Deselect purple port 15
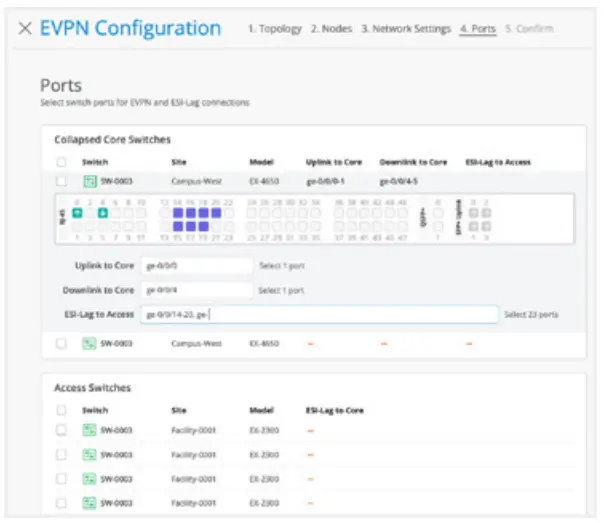604x523 pixels. [178, 226]
